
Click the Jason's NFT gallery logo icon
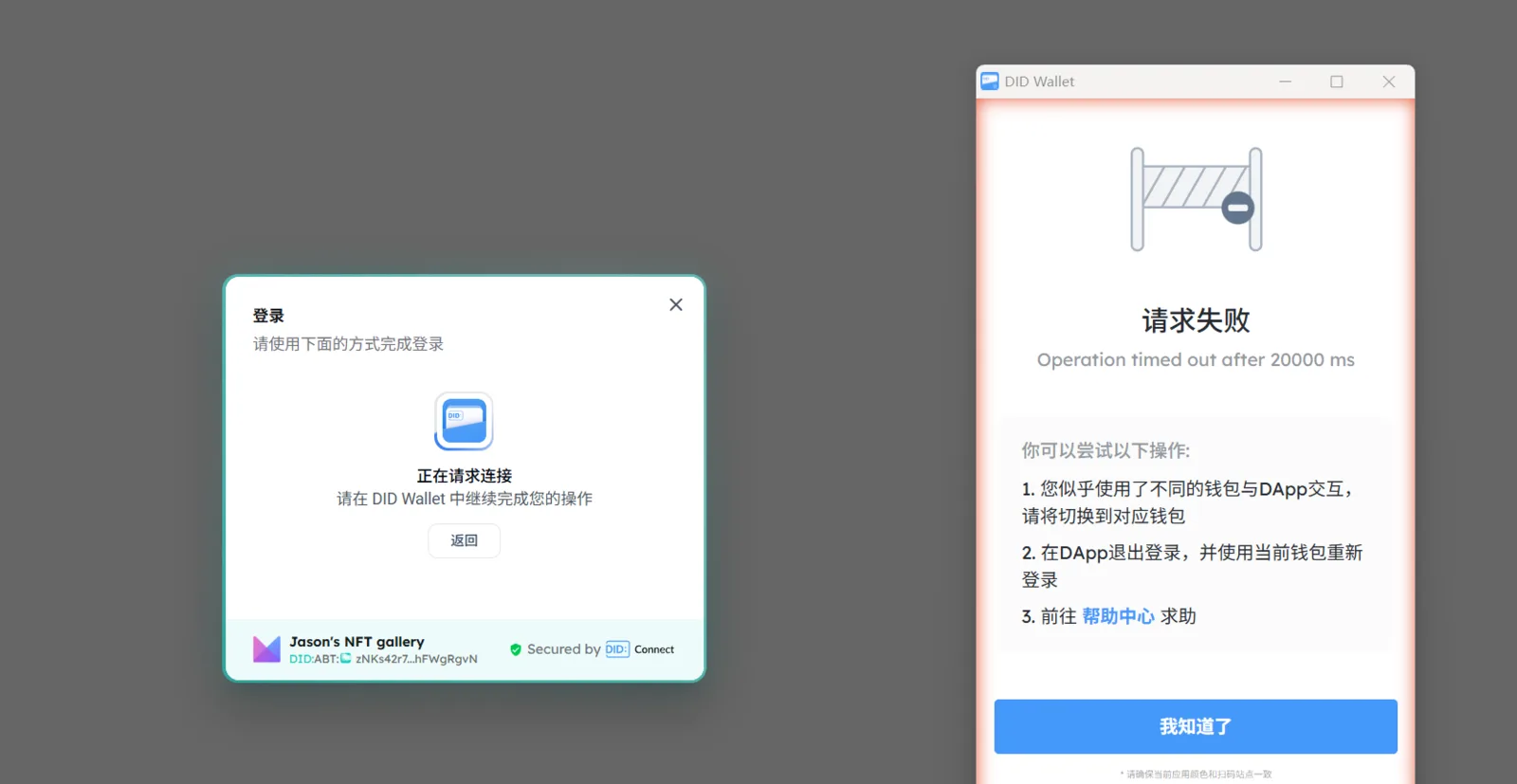(266, 649)
